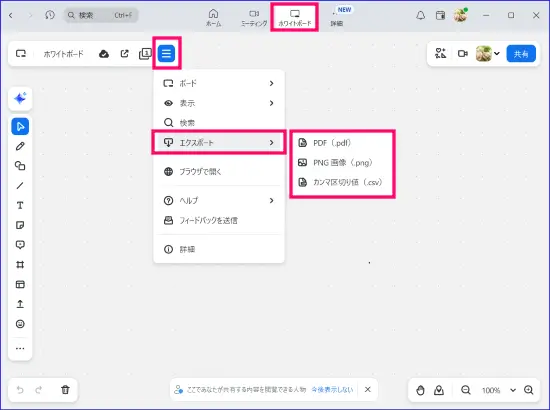Open the emoji reaction tool

(20, 324)
